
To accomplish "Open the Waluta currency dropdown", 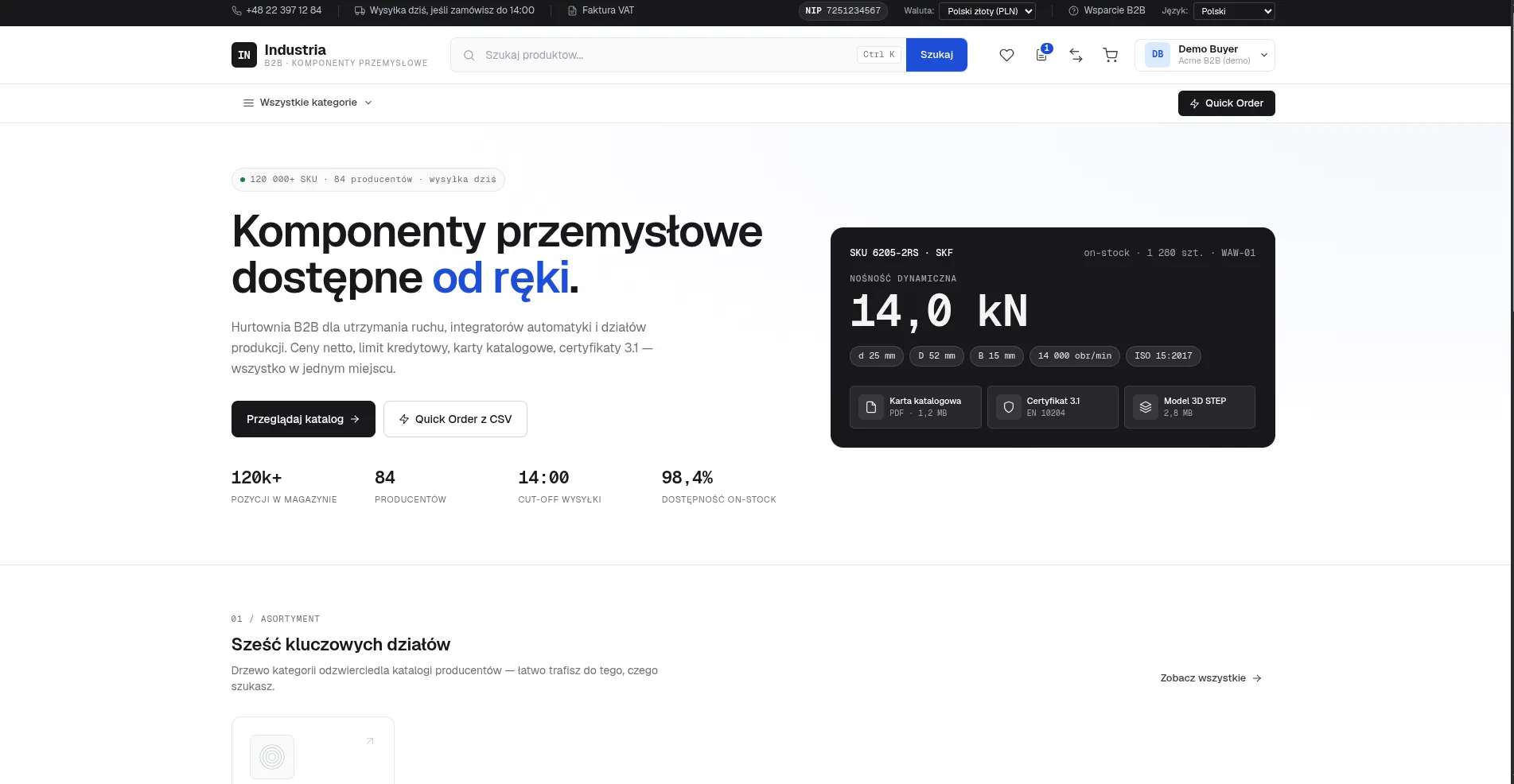I will pos(987,11).
